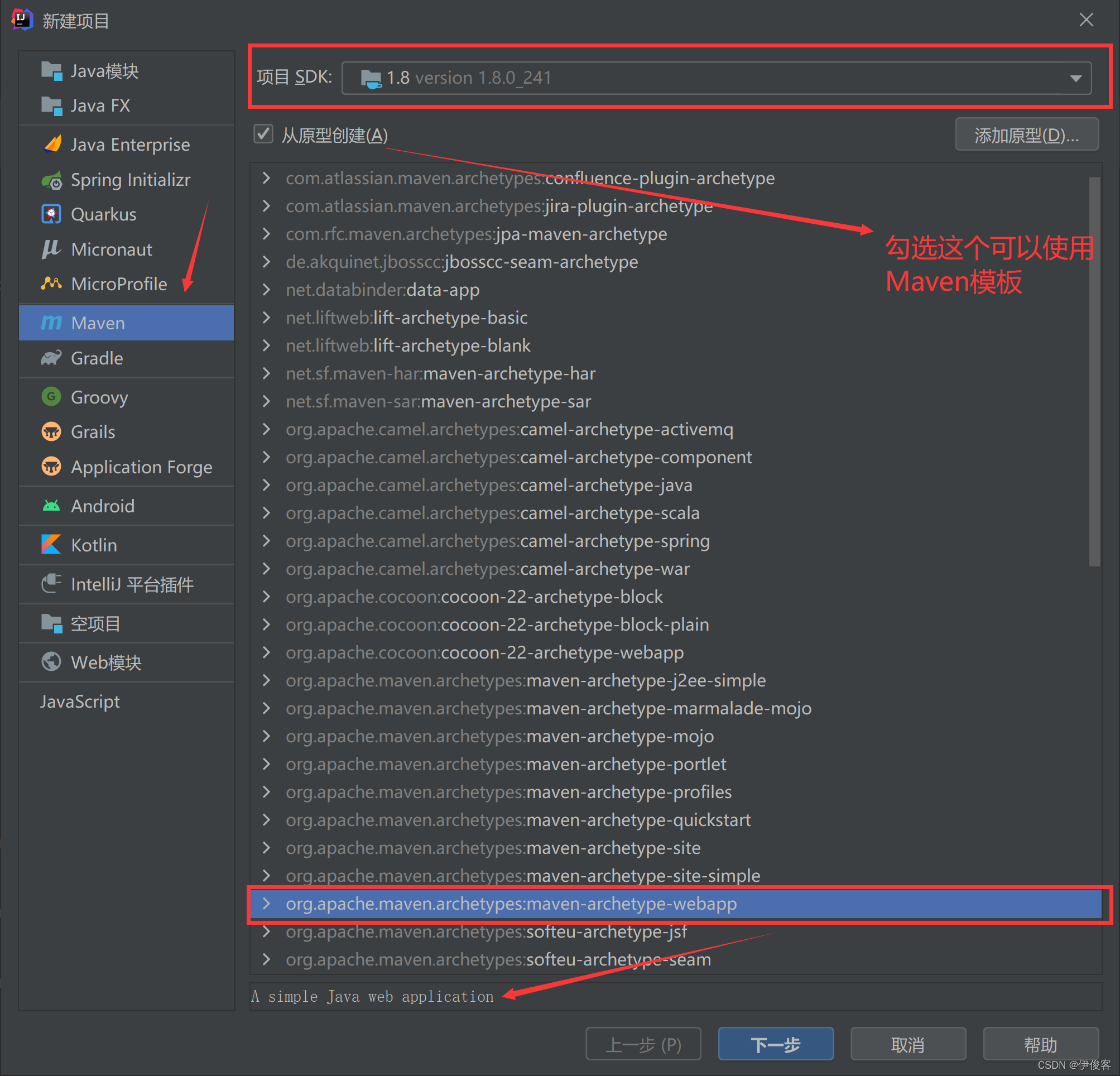This screenshot has height=1076, width=1120.
Task: Click the IntelliJ 平台插件 plug icon
Action: (51, 584)
